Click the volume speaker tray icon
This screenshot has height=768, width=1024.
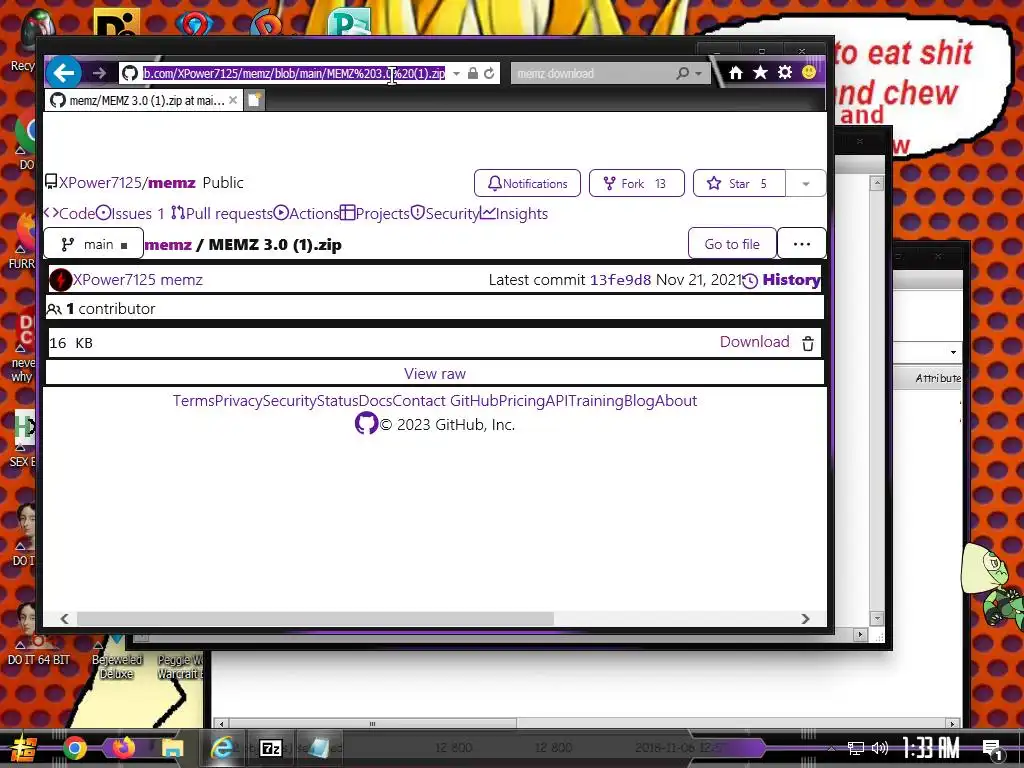(880, 748)
